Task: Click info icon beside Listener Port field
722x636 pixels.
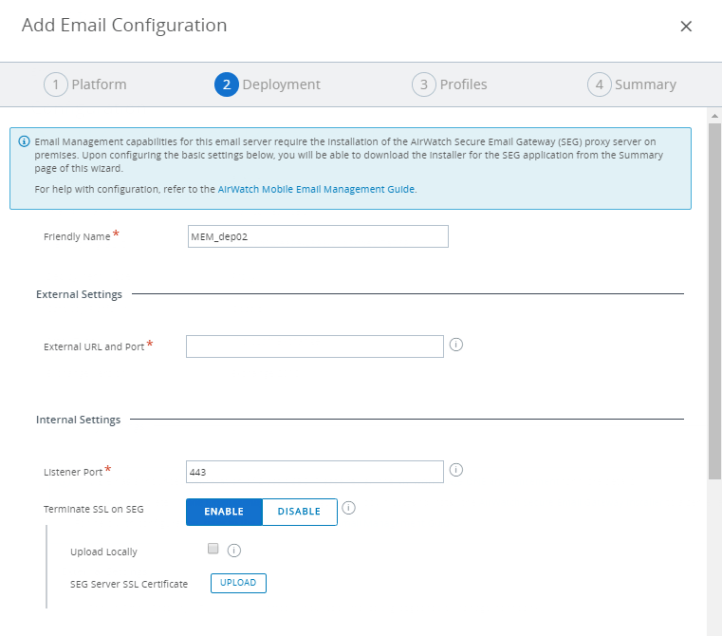Action: tap(456, 470)
